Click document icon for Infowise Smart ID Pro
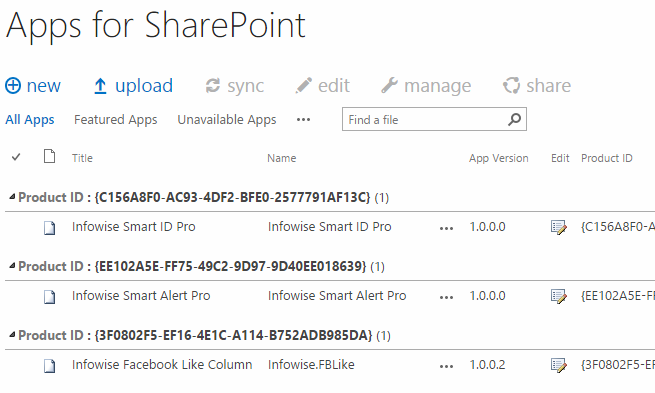This screenshot has height=393, width=655. click(x=50, y=228)
